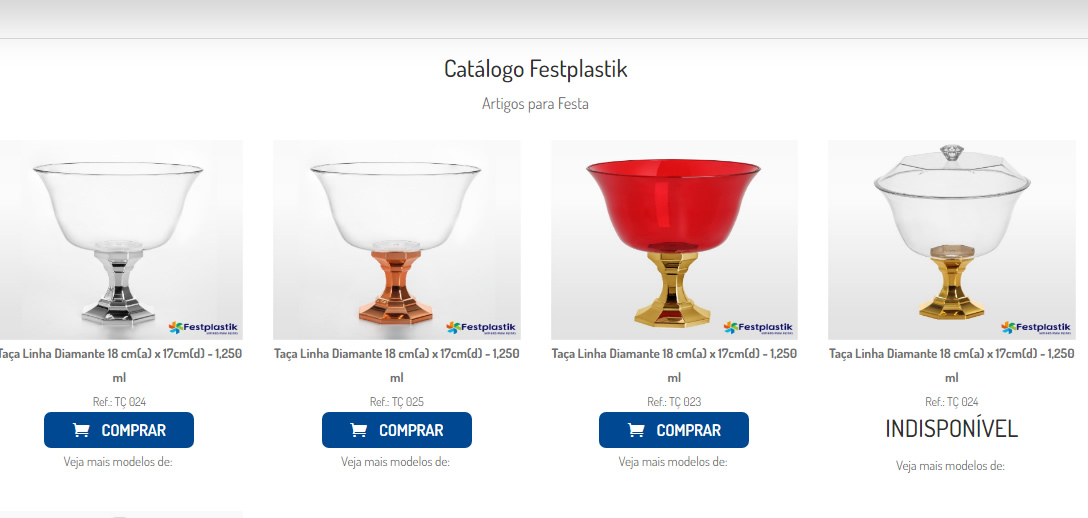
Task: Click the Artigos para Festa subtitle
Action: pyautogui.click(x=536, y=104)
